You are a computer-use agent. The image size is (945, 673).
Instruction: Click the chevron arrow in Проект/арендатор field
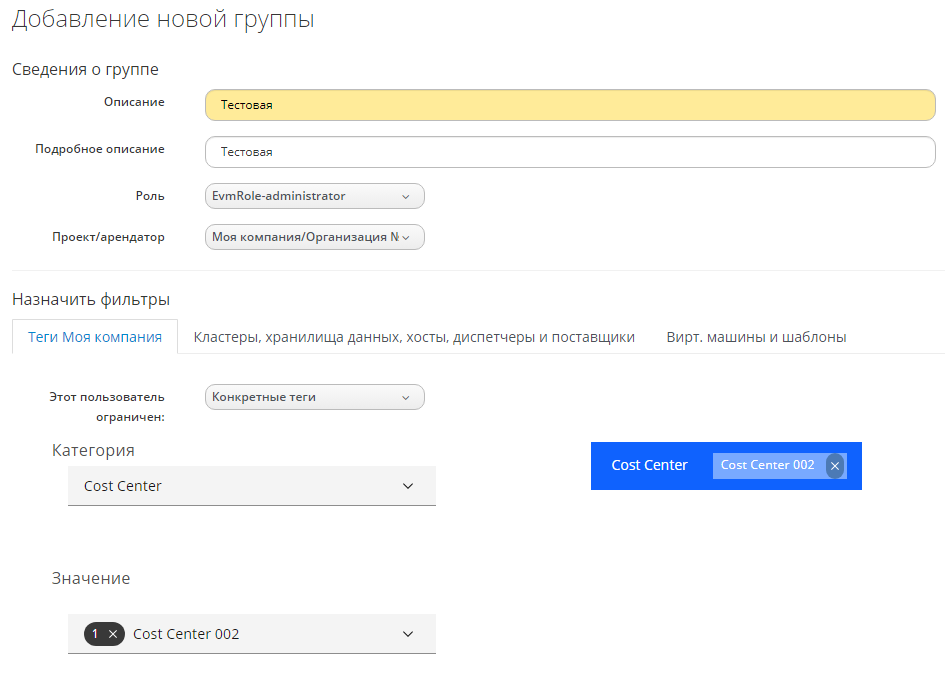405,238
